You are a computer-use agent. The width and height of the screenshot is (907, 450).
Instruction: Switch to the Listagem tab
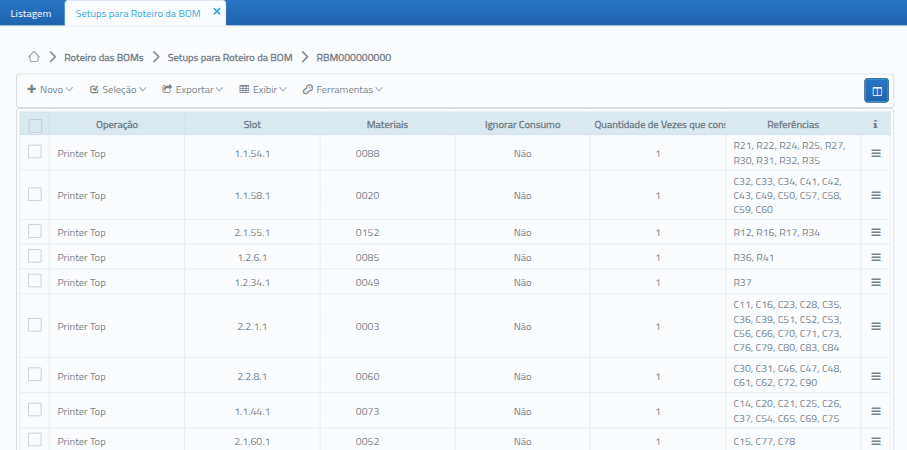point(31,13)
